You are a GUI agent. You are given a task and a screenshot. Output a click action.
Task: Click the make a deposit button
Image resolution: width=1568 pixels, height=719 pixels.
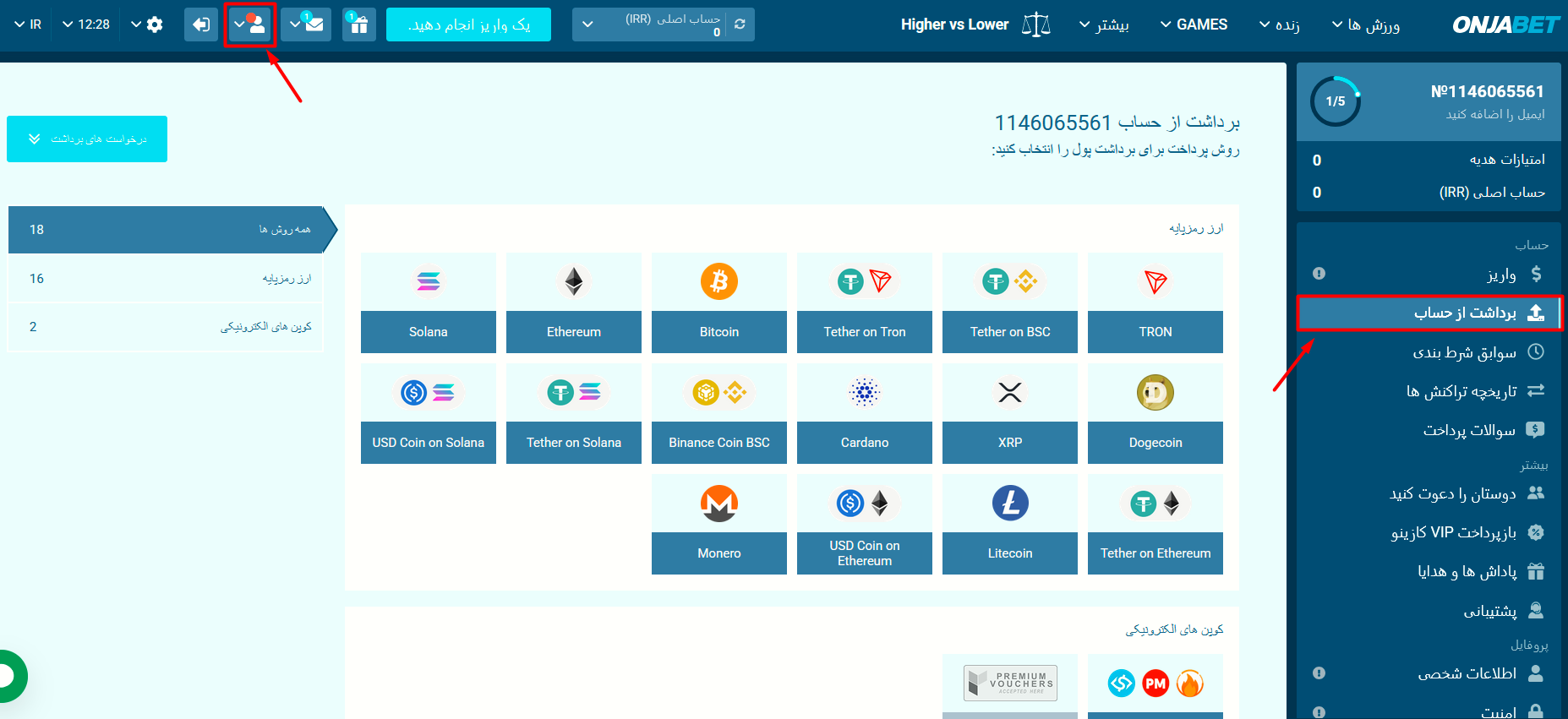point(468,25)
